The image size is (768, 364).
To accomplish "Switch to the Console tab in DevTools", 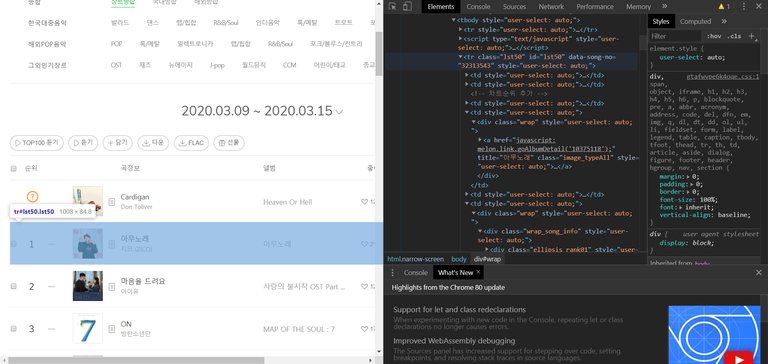I will click(x=478, y=7).
